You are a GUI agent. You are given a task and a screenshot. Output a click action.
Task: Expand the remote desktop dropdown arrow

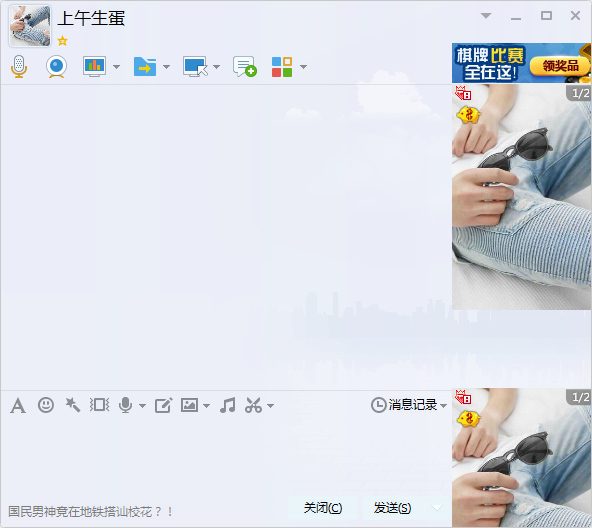coord(216,67)
